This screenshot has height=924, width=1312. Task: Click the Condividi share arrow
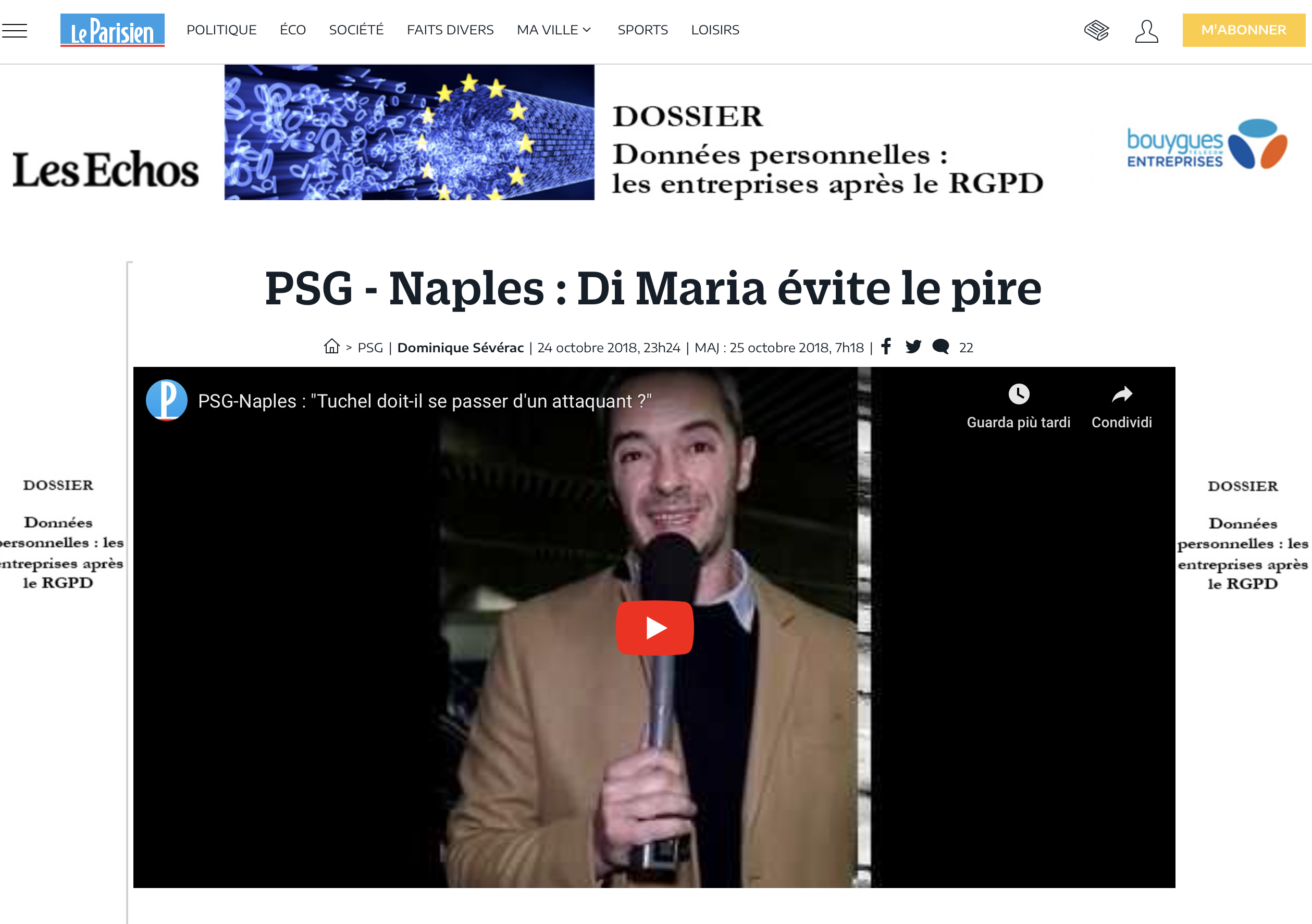point(1122,393)
